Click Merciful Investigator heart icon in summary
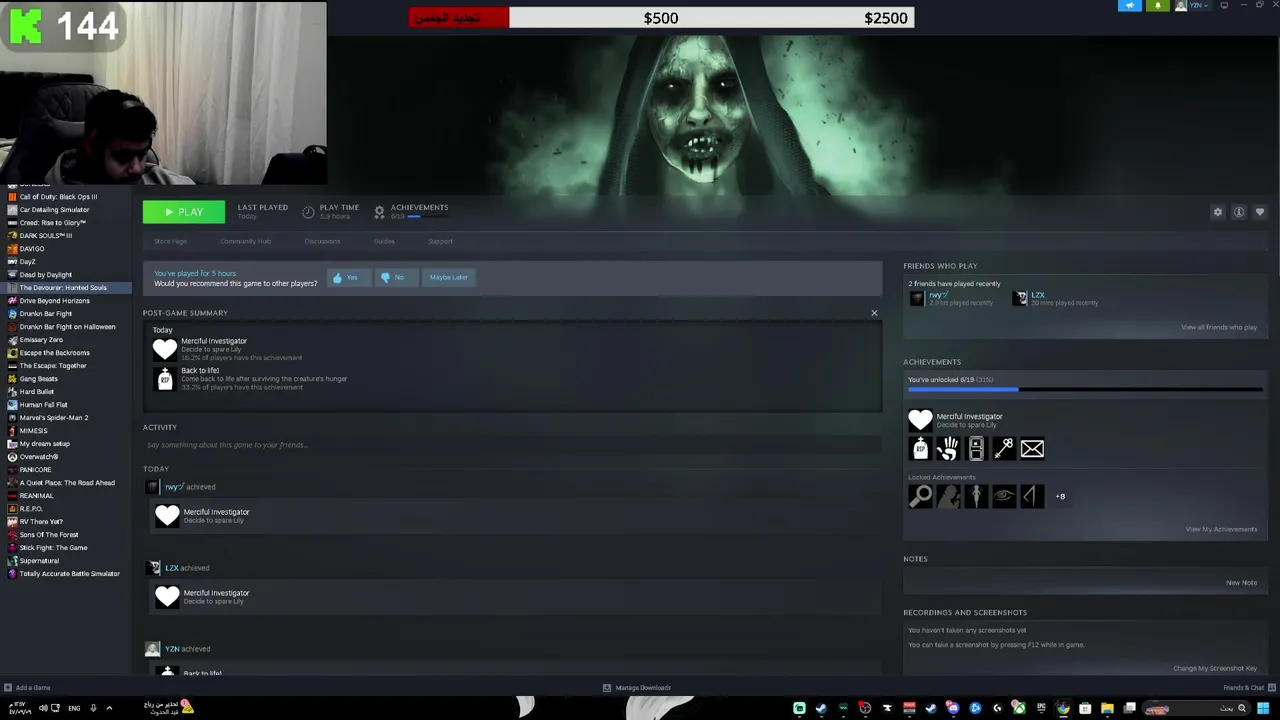Viewport: 1280px width, 720px height. [165, 349]
